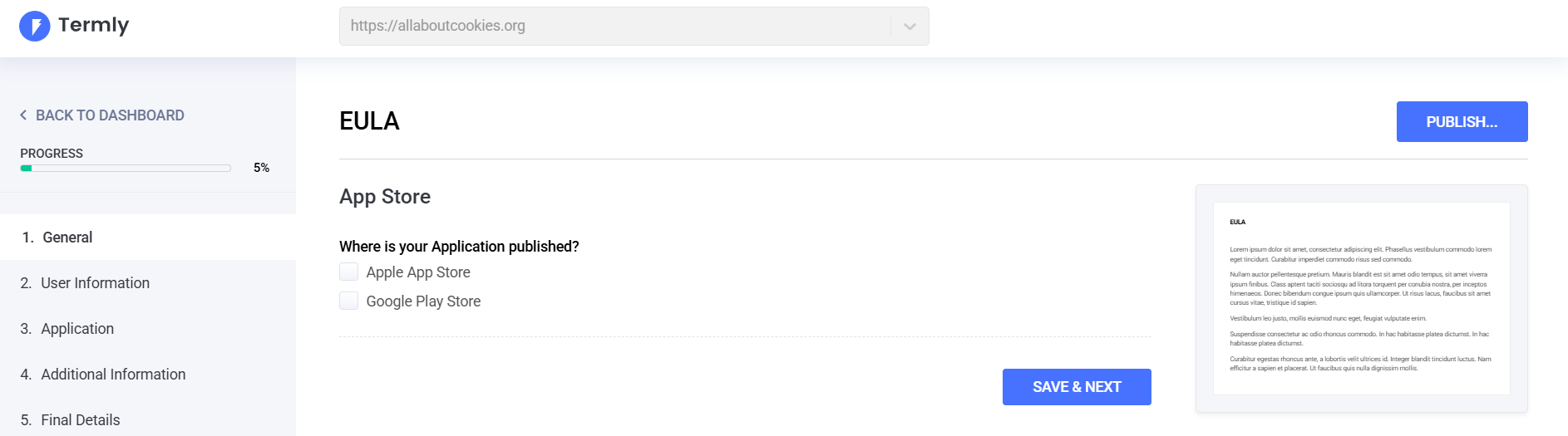Click the 5% progress indicator

pyautogui.click(x=261, y=168)
